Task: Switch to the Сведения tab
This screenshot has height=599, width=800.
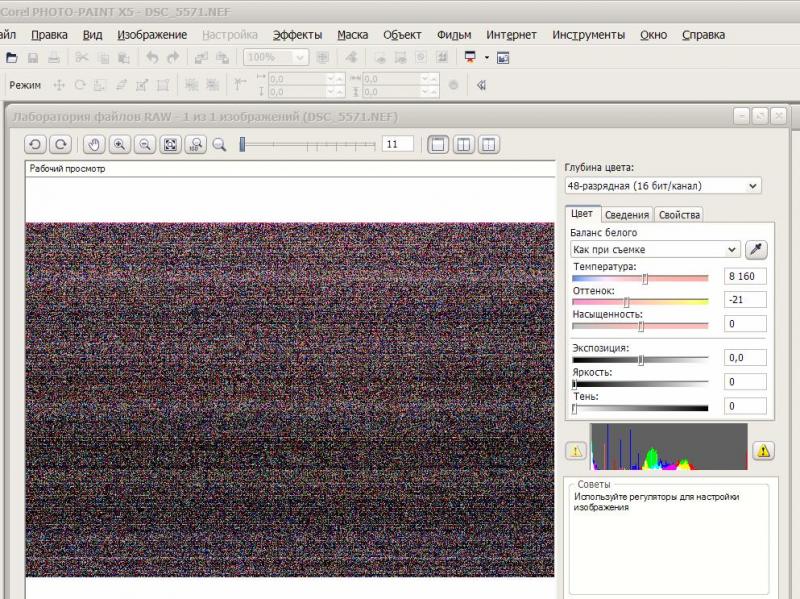Action: pyautogui.click(x=627, y=215)
